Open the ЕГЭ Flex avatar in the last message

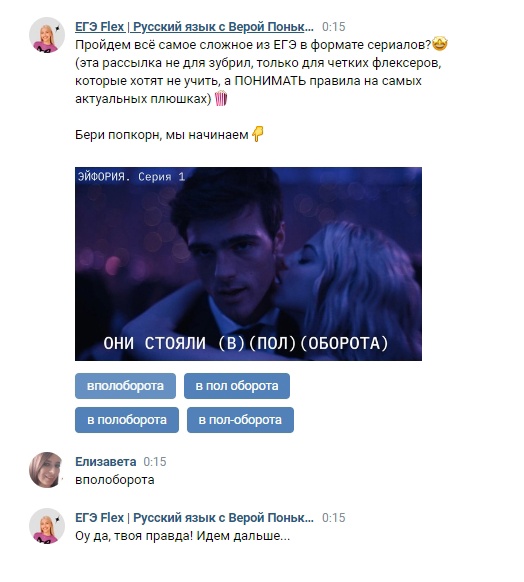(47, 526)
